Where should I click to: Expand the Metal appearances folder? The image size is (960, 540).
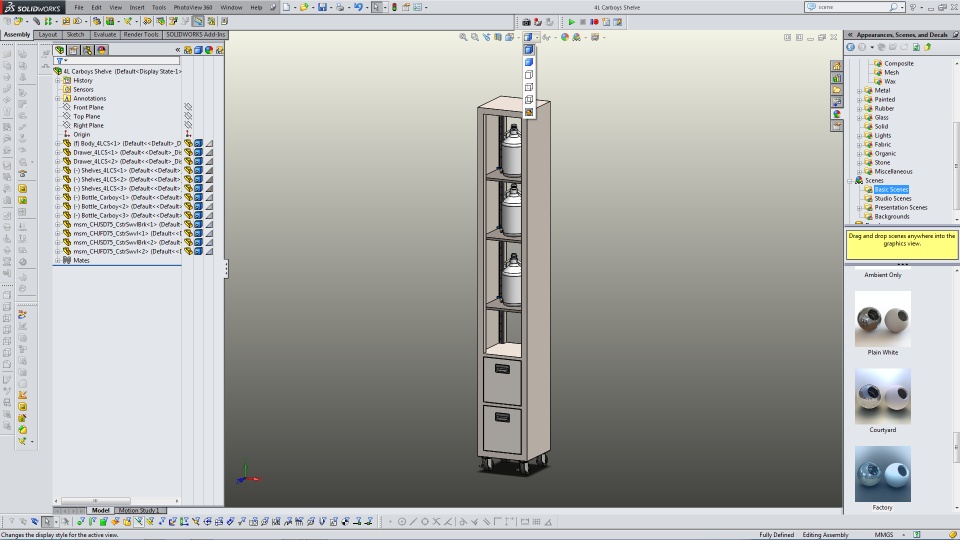pyautogui.click(x=859, y=91)
